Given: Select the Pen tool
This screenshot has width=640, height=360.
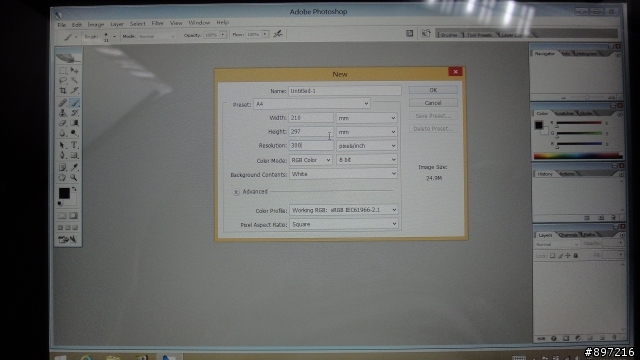Looking at the screenshot, I should point(63,155).
